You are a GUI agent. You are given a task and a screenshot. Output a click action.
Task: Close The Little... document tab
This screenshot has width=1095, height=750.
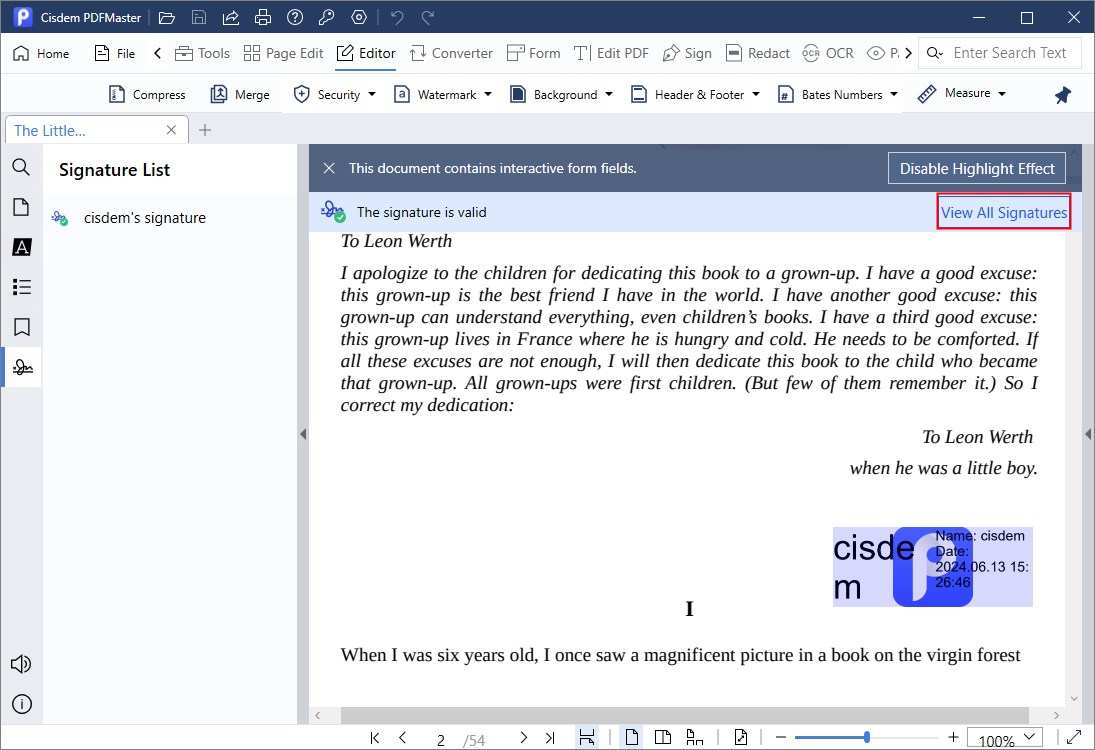click(x=171, y=130)
